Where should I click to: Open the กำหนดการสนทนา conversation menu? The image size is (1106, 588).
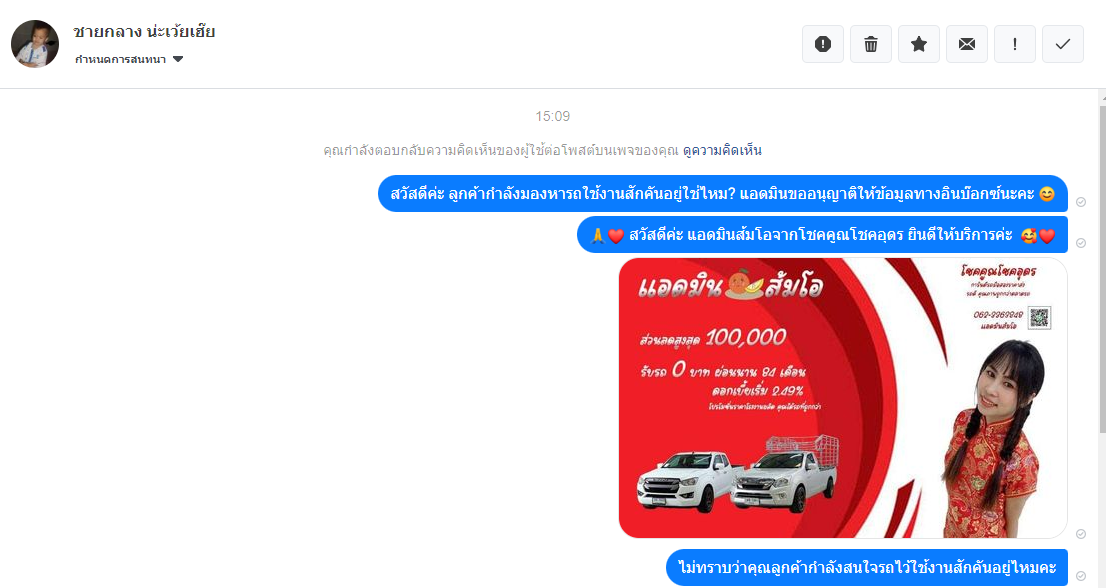[x=128, y=59]
